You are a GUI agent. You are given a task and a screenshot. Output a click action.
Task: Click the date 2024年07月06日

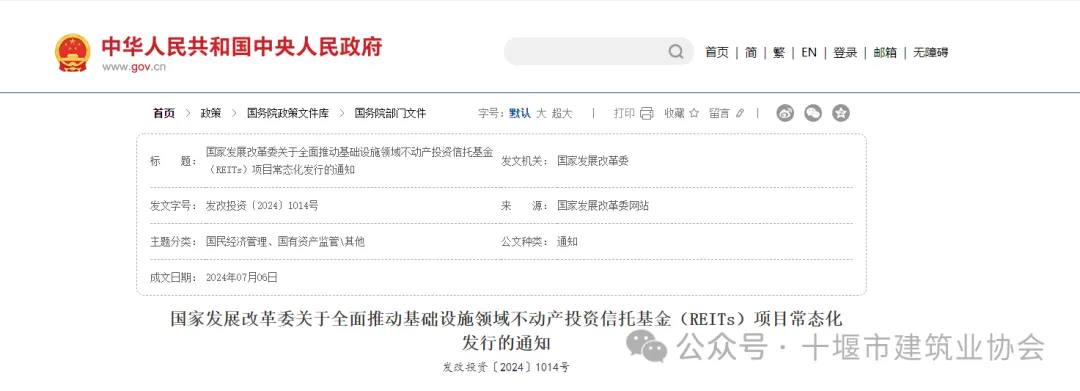tap(242, 277)
